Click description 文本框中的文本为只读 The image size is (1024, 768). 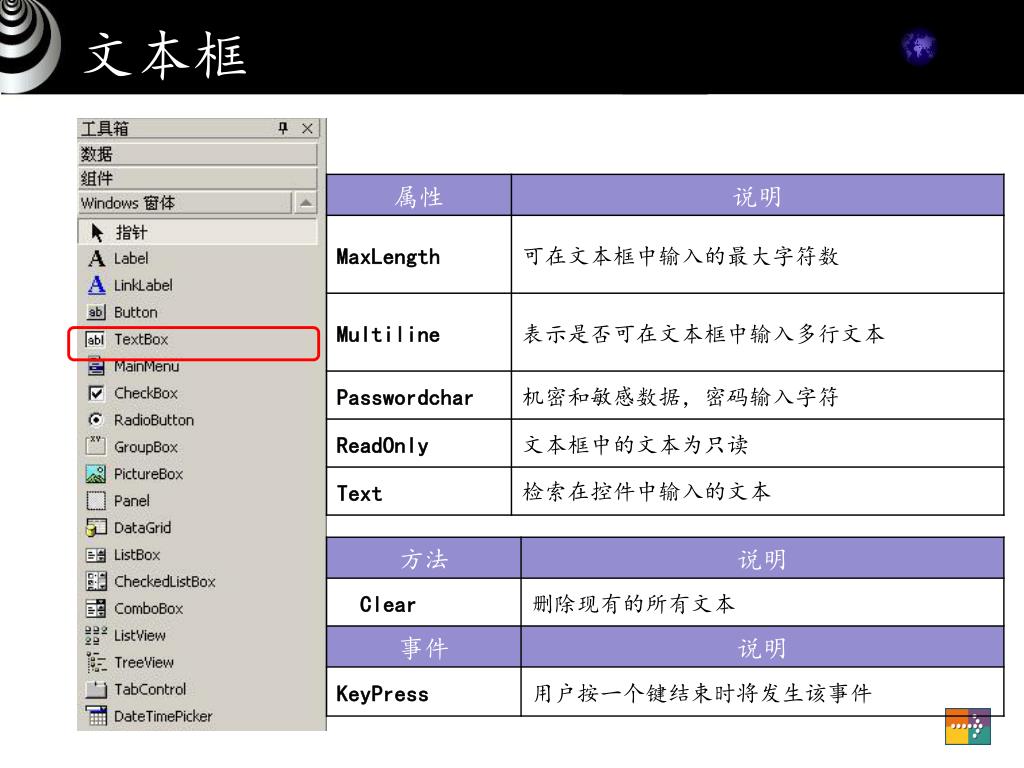(x=635, y=445)
